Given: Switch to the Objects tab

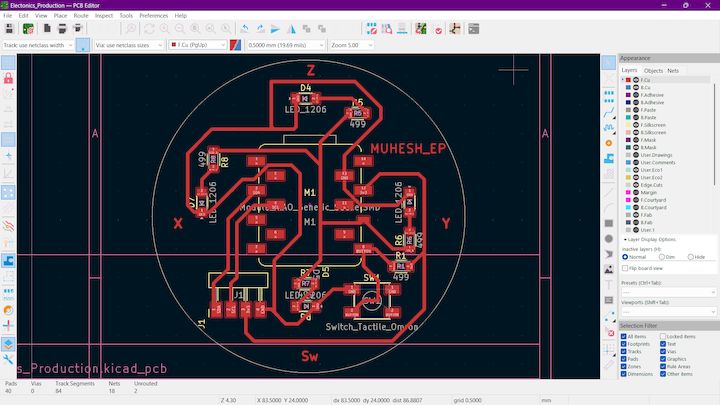Looking at the screenshot, I should [x=653, y=71].
